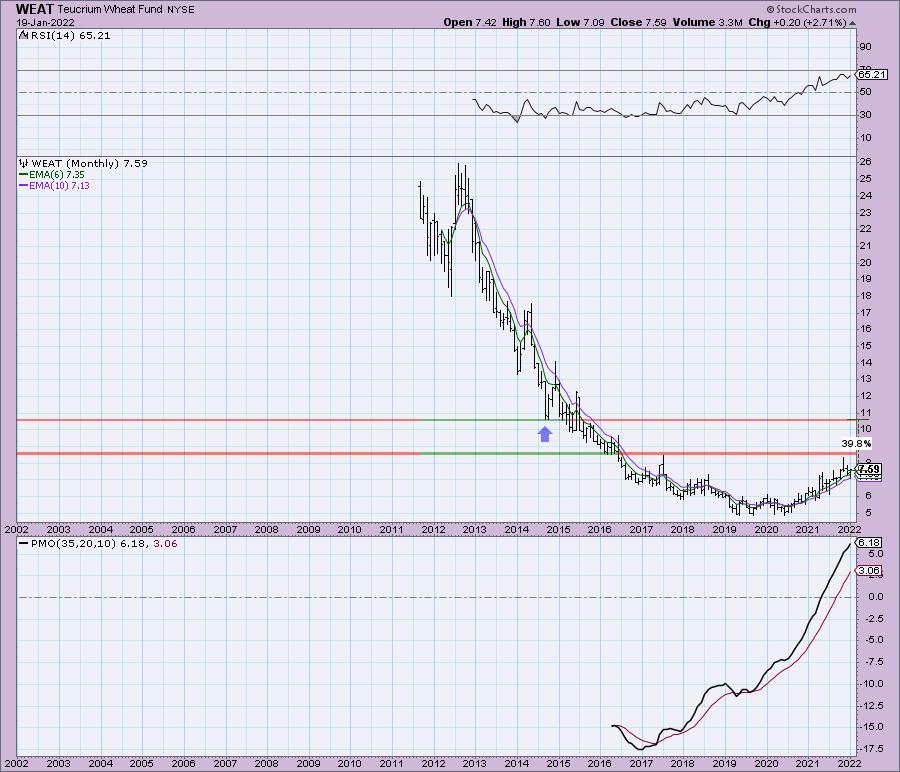This screenshot has width=900, height=772.
Task: Click the -17.5 label on the PMO axis
Action: (871, 748)
